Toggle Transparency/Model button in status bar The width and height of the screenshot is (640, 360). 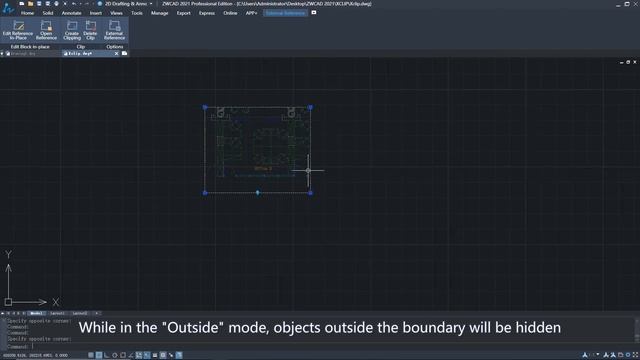(x=163, y=355)
